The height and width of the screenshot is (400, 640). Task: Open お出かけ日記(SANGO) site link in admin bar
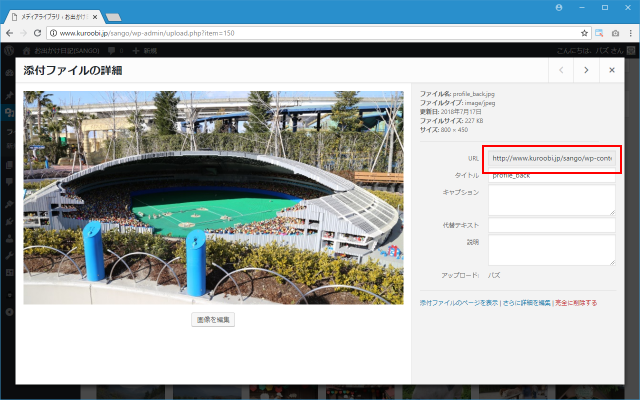[x=61, y=51]
